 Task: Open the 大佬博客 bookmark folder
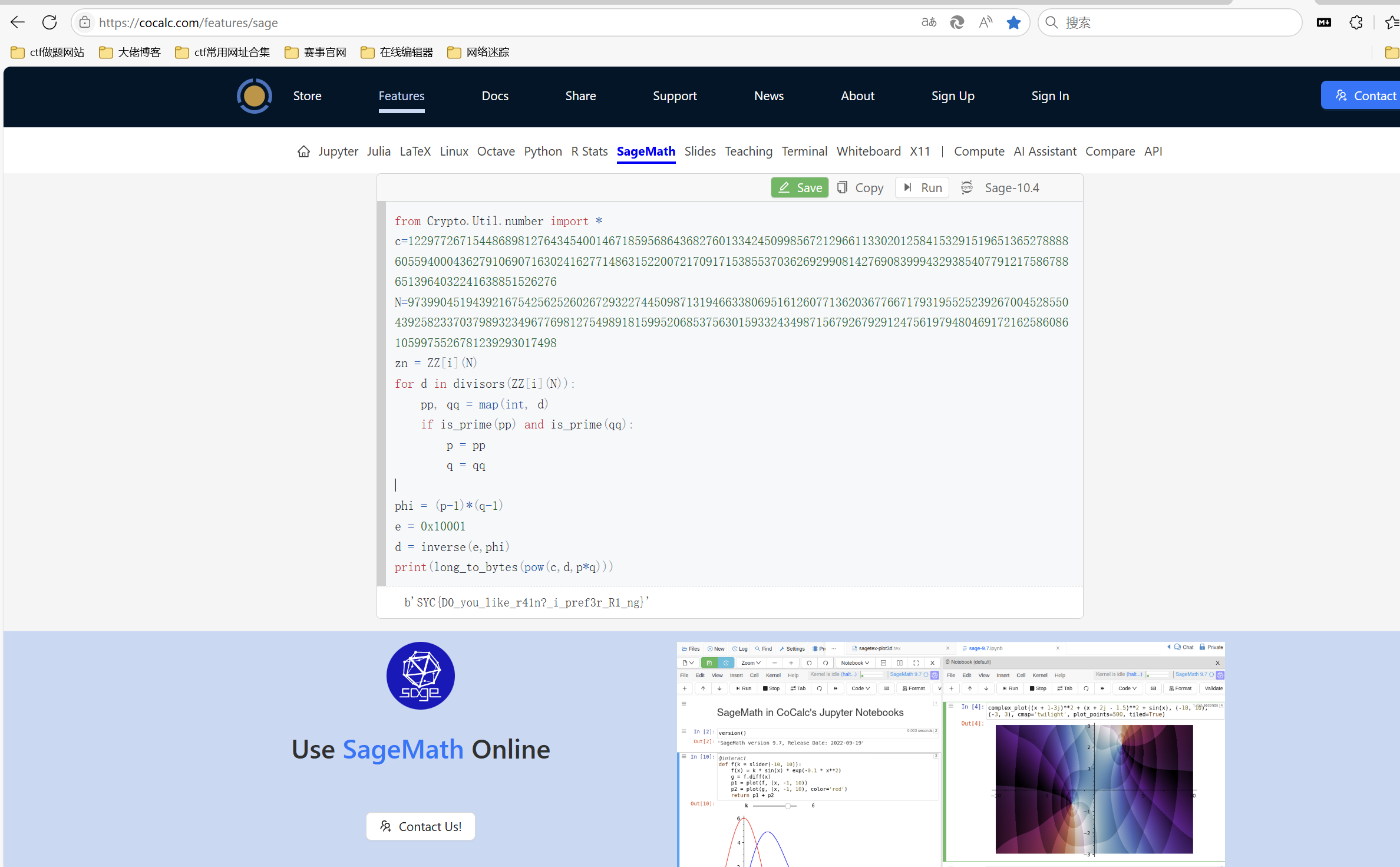(x=130, y=52)
